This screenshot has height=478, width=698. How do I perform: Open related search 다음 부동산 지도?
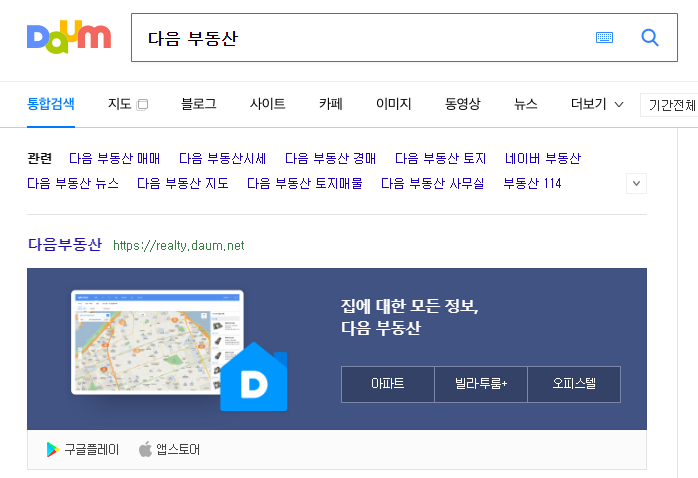point(183,183)
